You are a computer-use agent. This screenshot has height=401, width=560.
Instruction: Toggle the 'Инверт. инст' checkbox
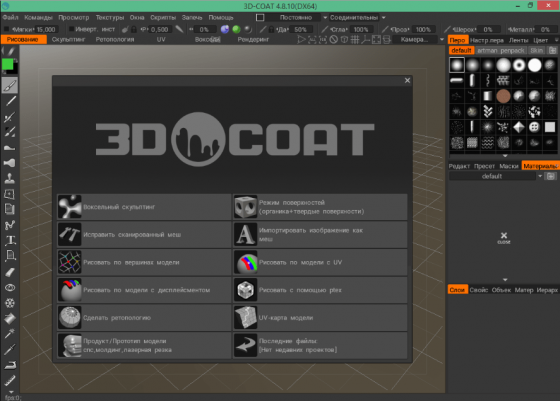click(x=71, y=29)
